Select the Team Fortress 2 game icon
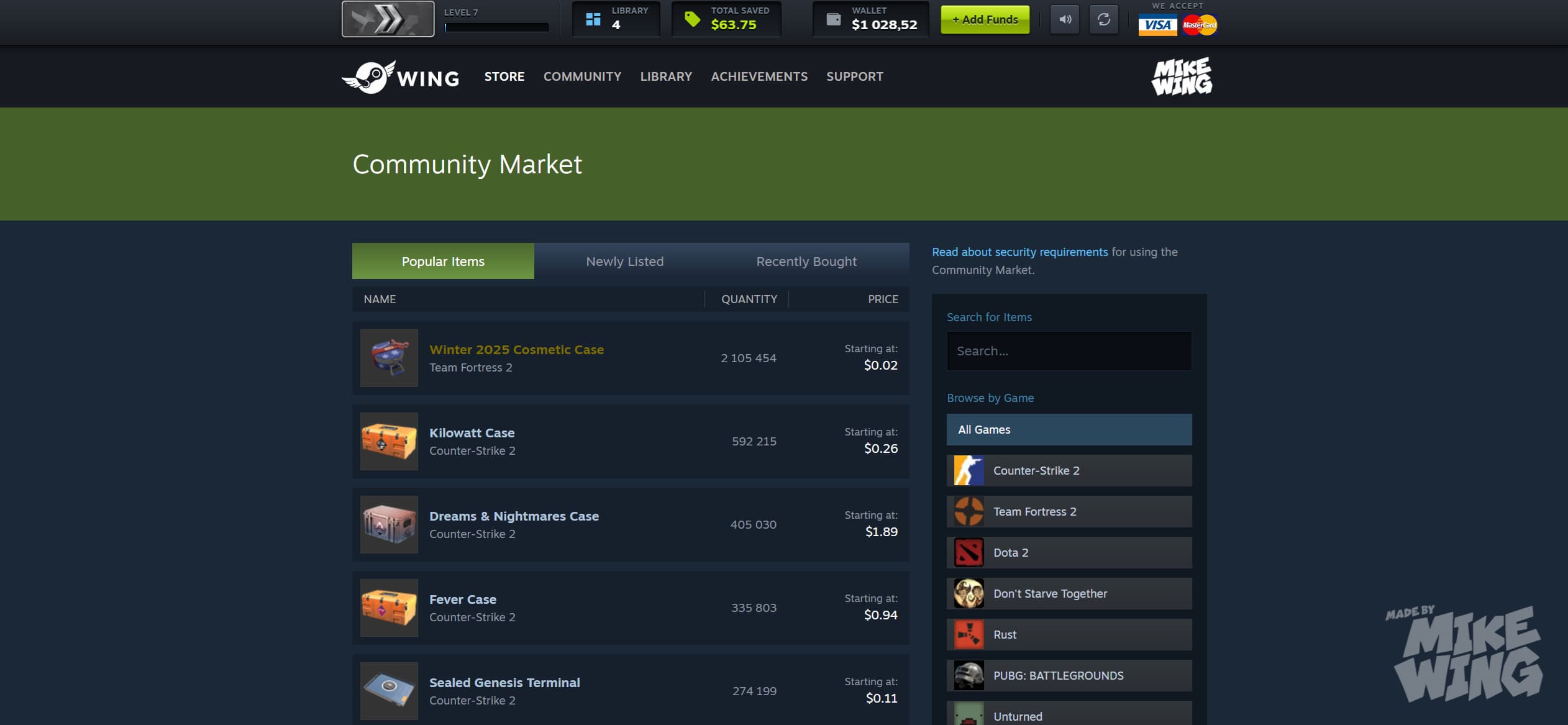Image resolution: width=1568 pixels, height=725 pixels. [x=969, y=511]
